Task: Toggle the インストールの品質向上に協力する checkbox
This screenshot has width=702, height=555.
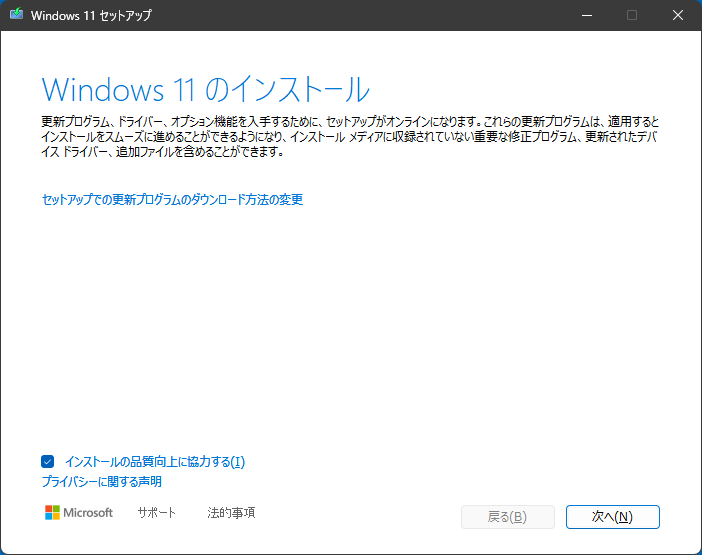Action: coord(47,461)
